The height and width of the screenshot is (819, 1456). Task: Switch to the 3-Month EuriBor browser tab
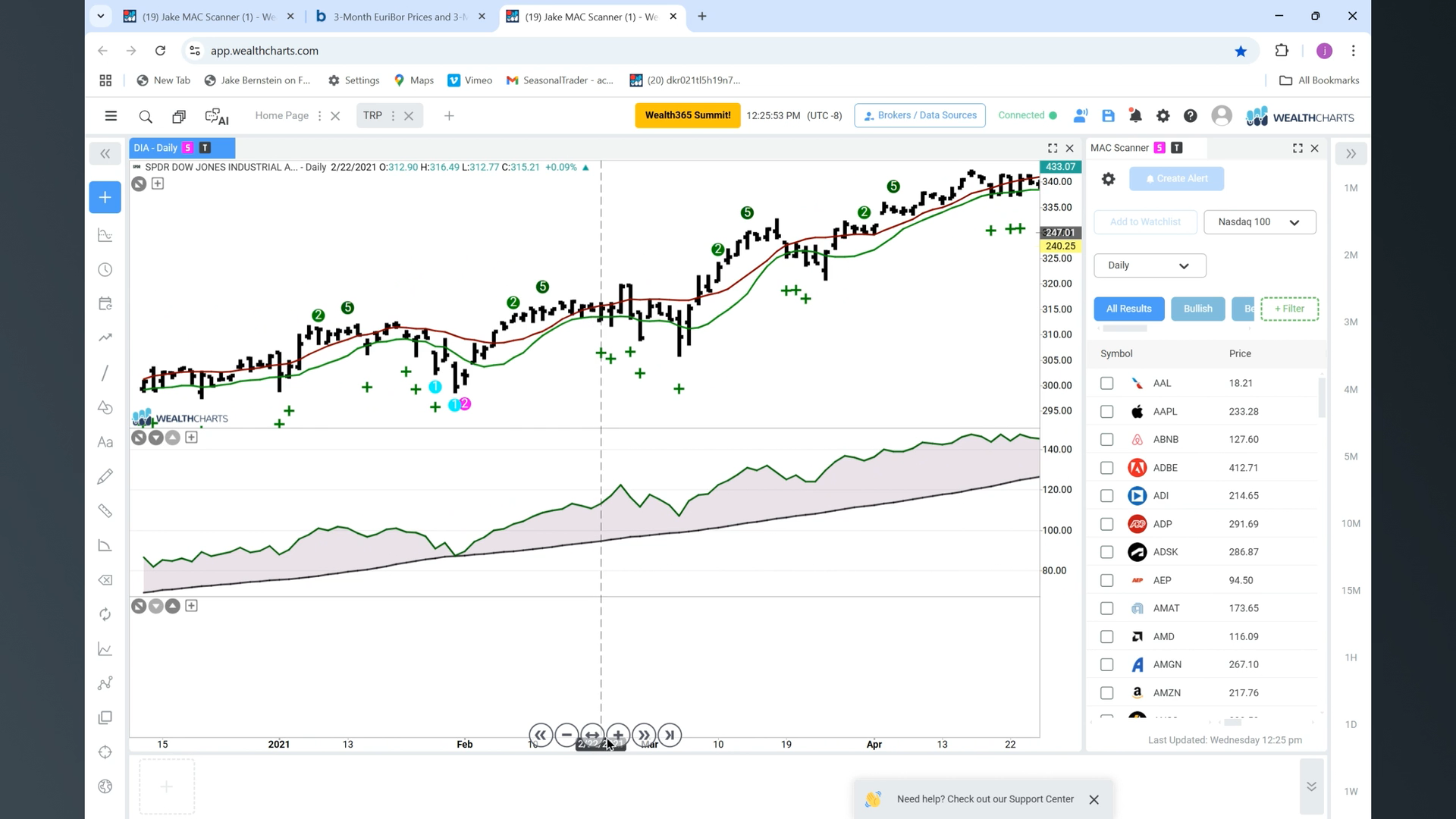(401, 17)
